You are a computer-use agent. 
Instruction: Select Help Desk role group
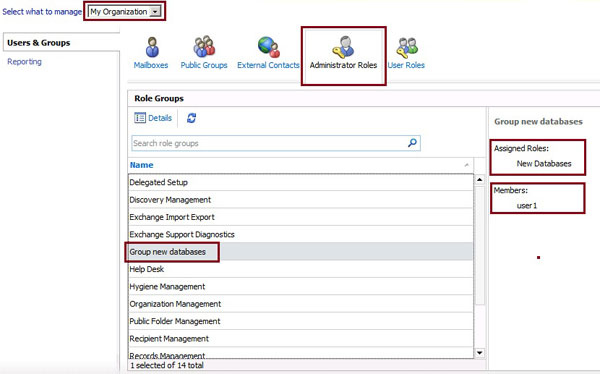(301, 269)
